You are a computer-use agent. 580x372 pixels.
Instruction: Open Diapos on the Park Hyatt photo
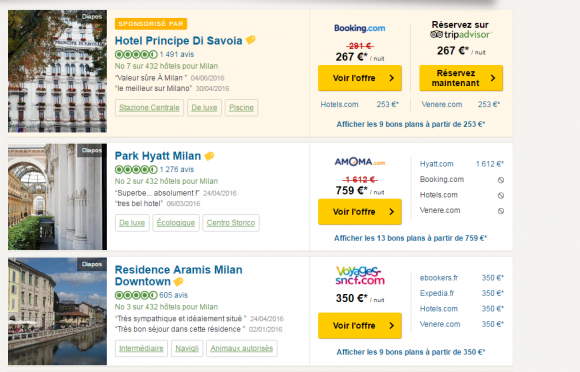[91, 151]
